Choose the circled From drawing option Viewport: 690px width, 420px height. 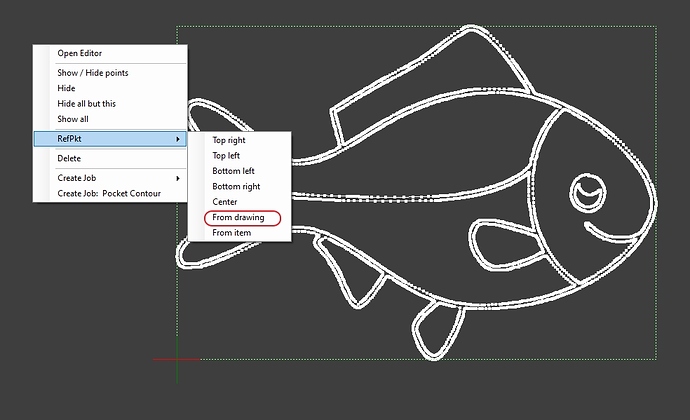click(238, 217)
